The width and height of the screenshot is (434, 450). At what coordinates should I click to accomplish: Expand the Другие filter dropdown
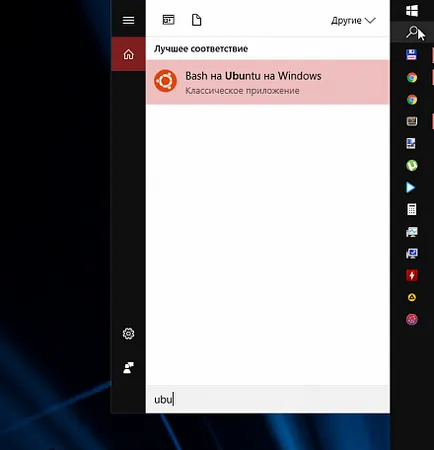click(x=353, y=21)
